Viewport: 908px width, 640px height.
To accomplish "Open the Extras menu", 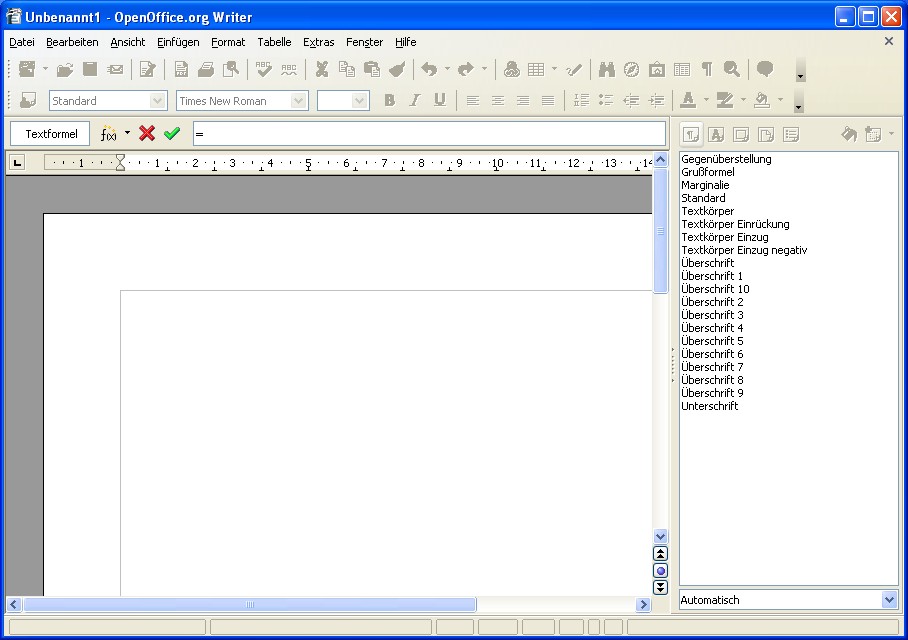I will (319, 42).
